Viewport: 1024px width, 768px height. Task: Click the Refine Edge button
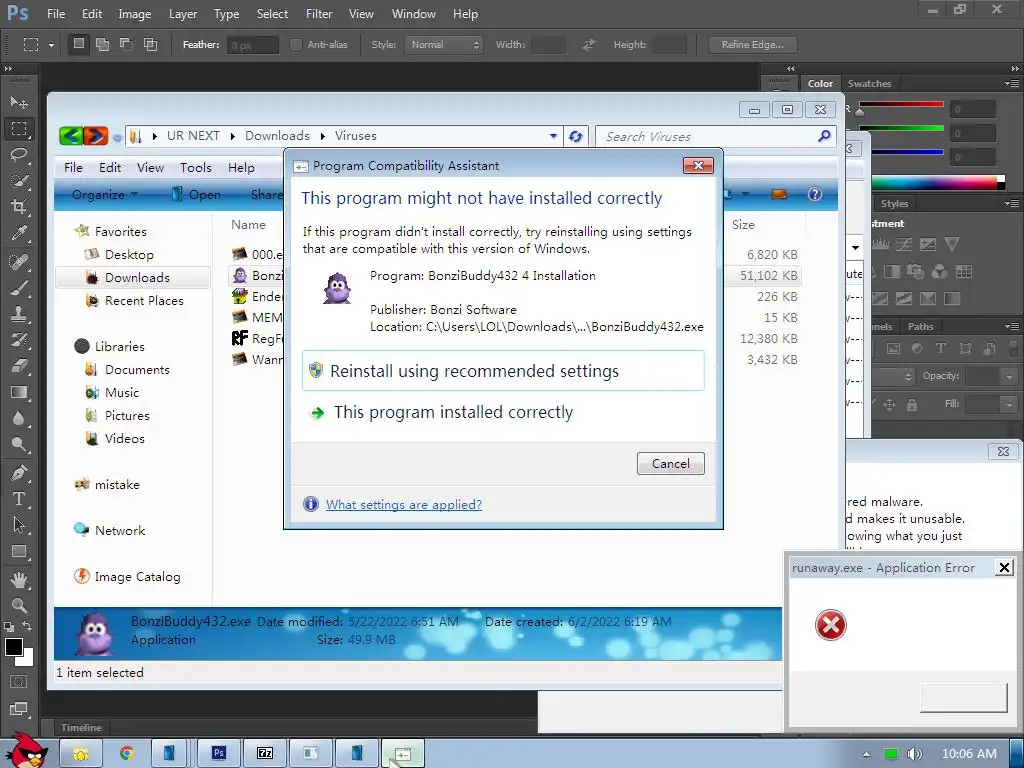click(x=752, y=45)
